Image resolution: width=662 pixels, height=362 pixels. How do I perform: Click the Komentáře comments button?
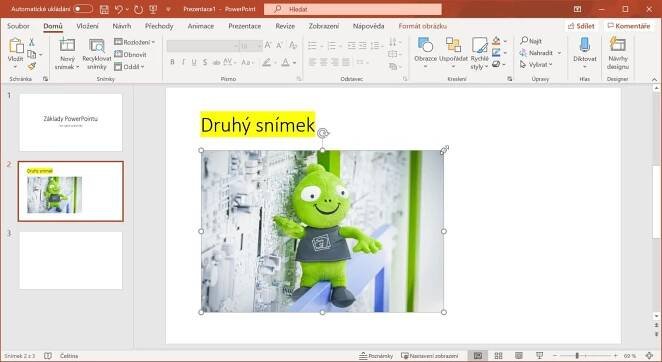[629, 26]
